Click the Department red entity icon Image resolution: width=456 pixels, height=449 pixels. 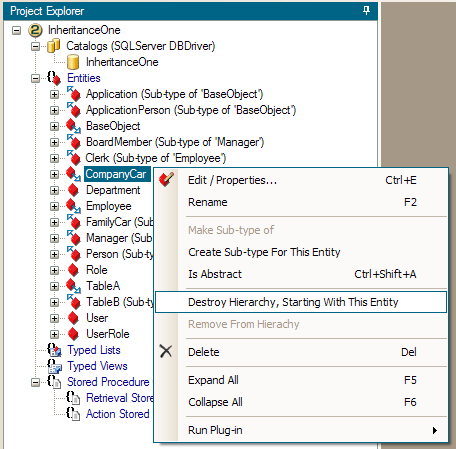pyautogui.click(x=73, y=190)
